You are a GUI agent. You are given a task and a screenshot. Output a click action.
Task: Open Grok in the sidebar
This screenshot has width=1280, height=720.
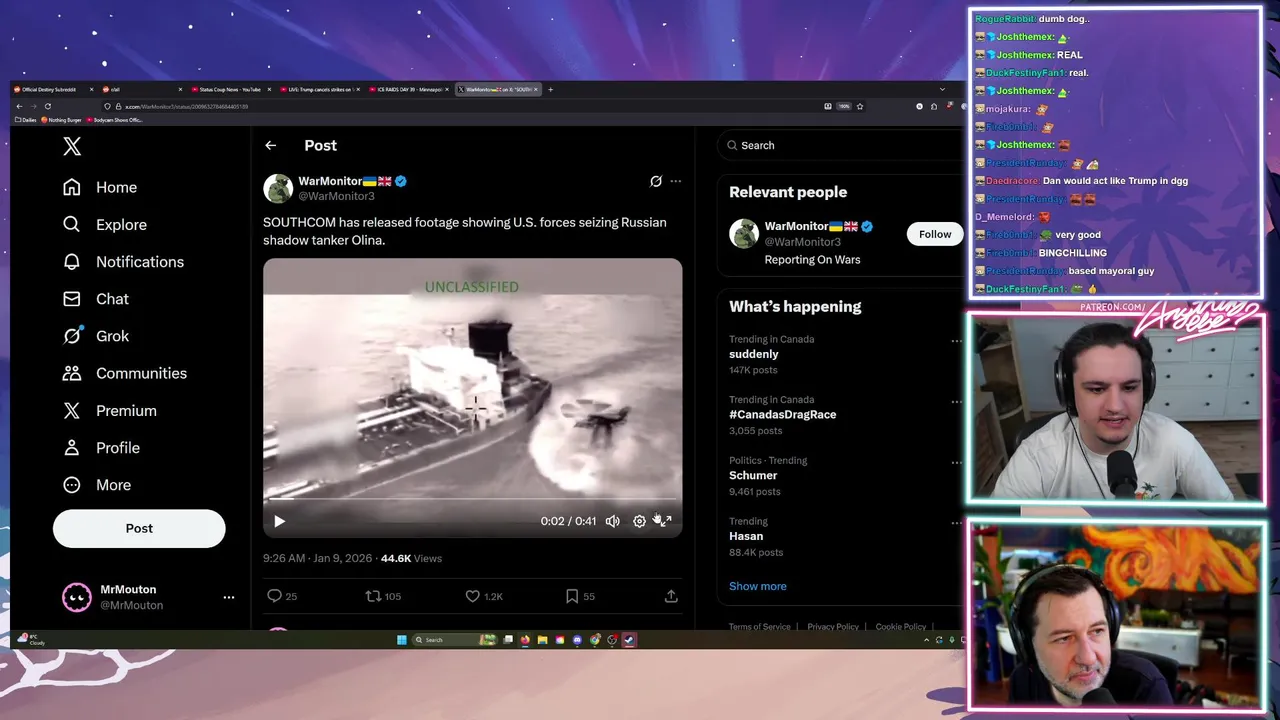point(95,336)
